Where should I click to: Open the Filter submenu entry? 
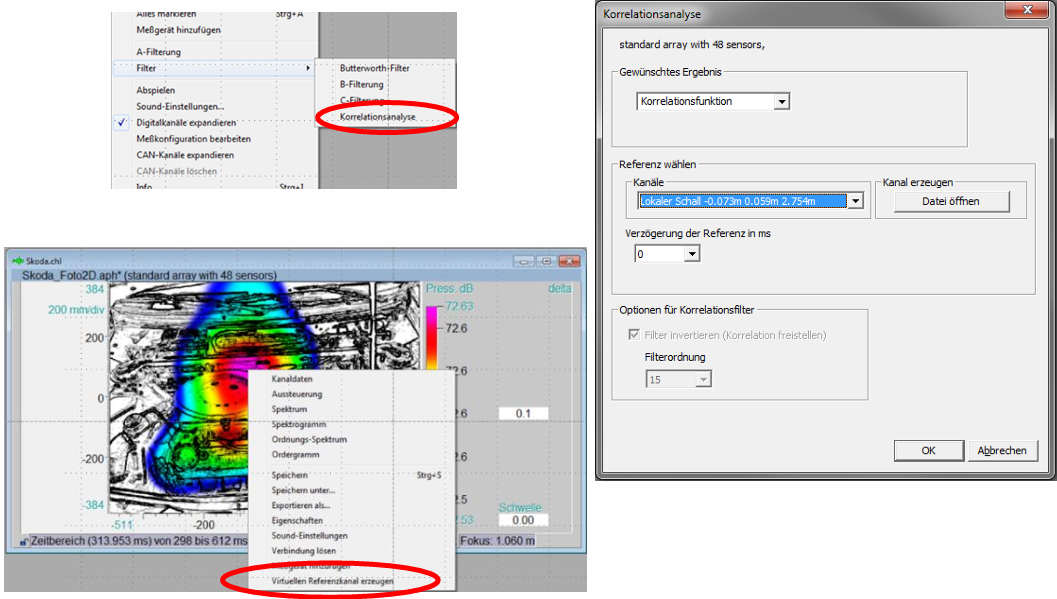[x=214, y=68]
